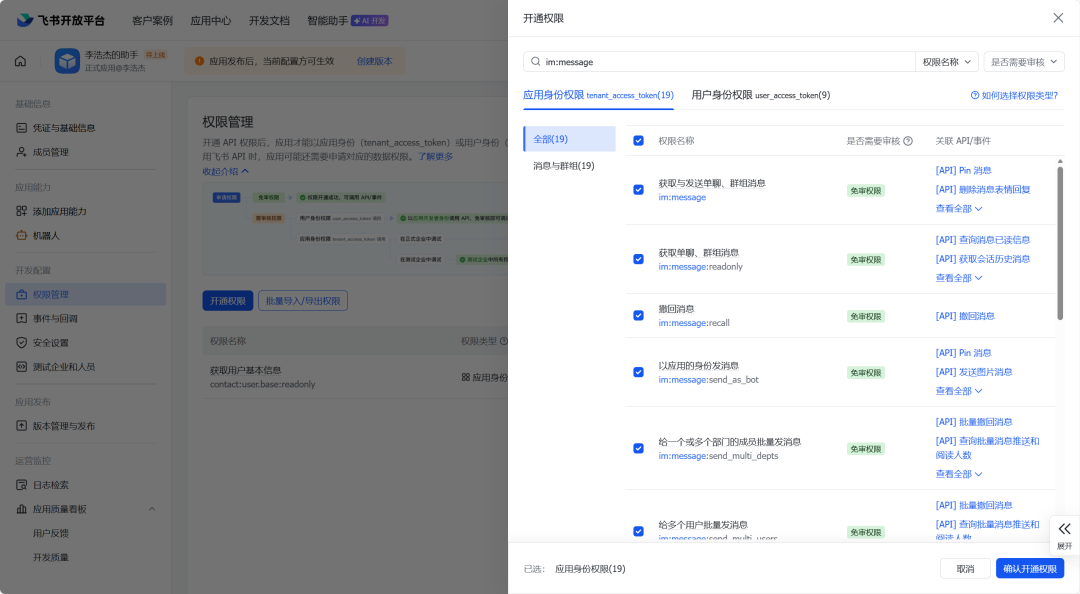This screenshot has height=594, width=1080.
Task: Open the home icon in the sidebar
Action: pos(19,62)
